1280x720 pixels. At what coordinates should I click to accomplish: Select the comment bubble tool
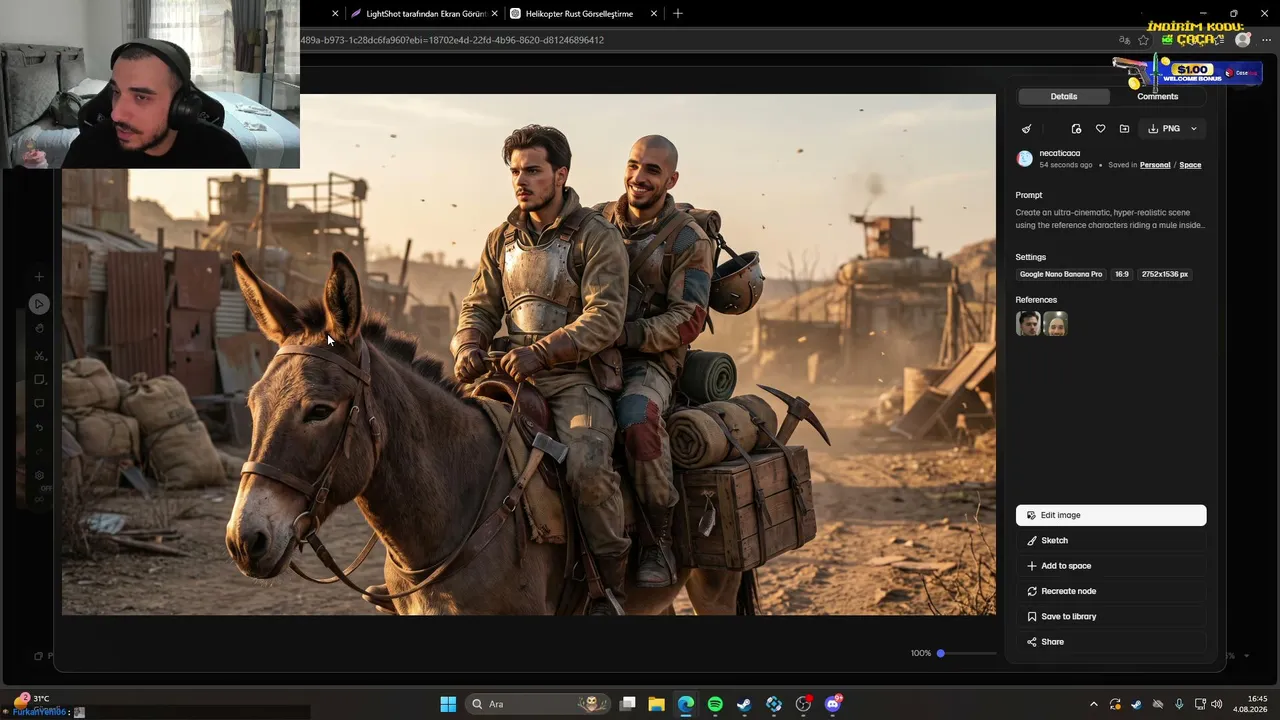[39, 404]
